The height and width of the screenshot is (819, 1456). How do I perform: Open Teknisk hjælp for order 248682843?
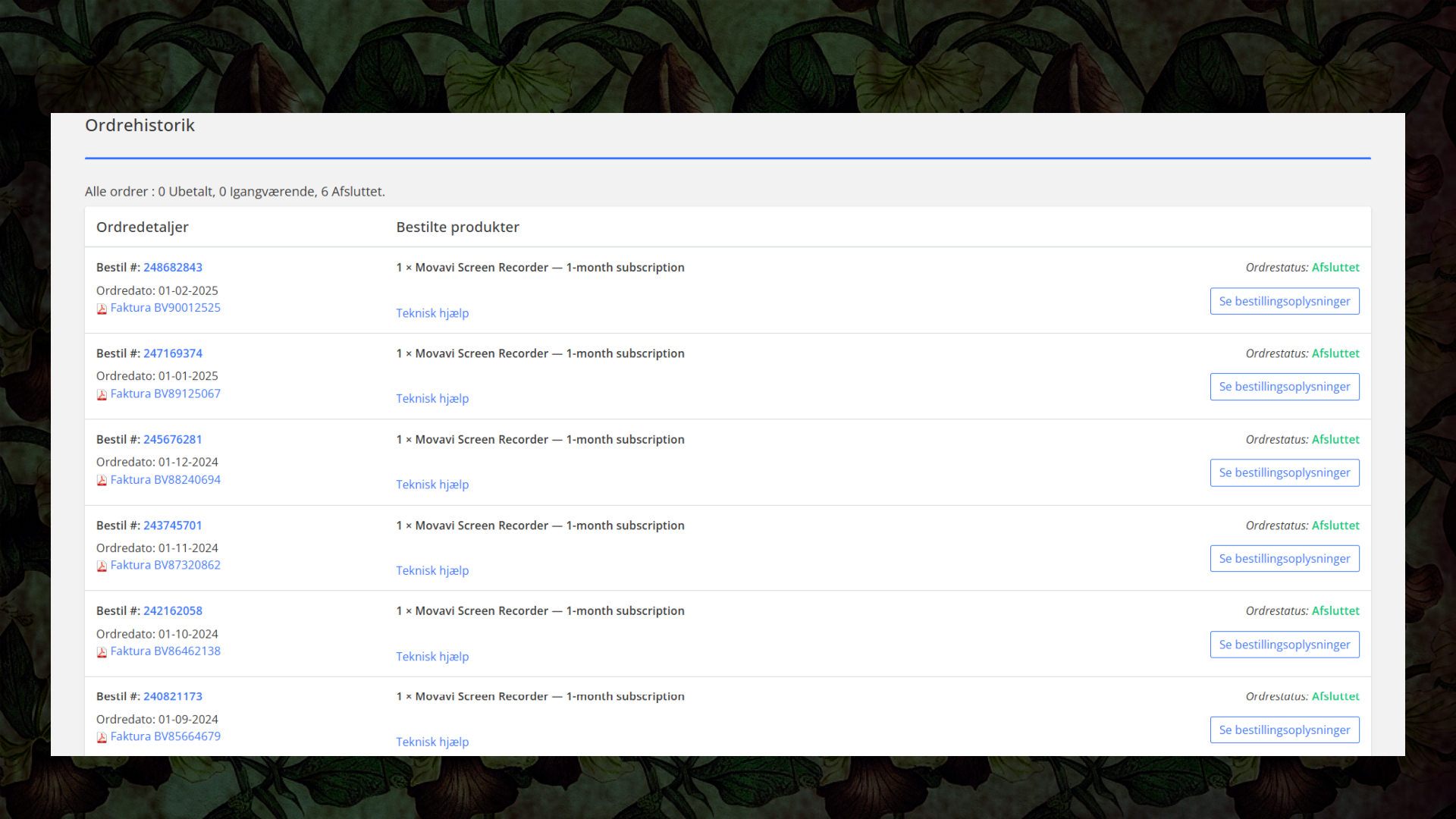point(432,313)
